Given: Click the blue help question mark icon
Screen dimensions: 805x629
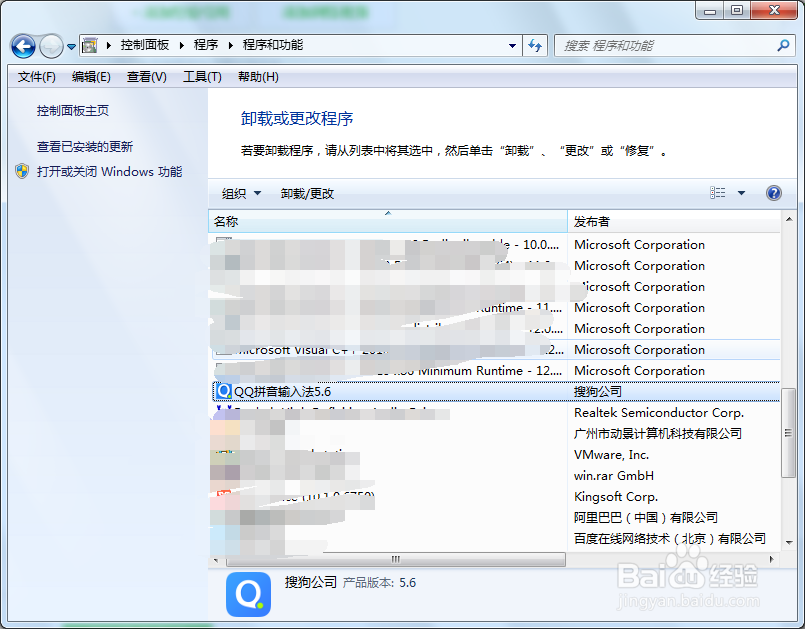Looking at the screenshot, I should pos(774,193).
